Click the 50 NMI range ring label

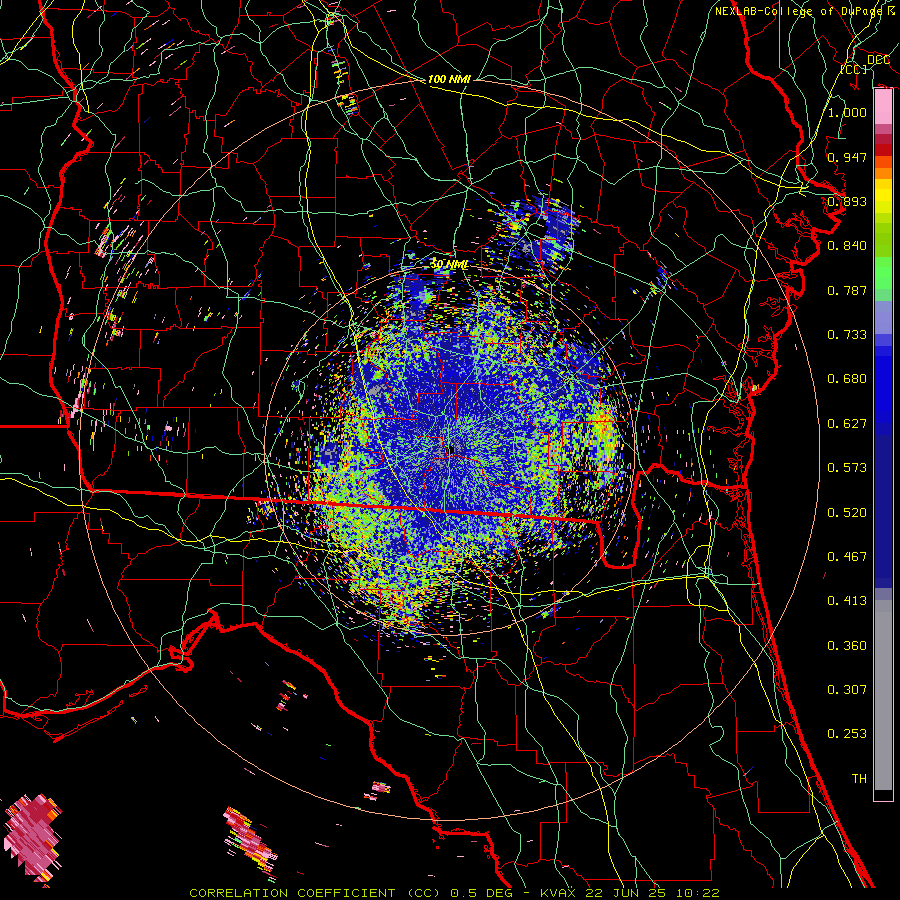(449, 264)
